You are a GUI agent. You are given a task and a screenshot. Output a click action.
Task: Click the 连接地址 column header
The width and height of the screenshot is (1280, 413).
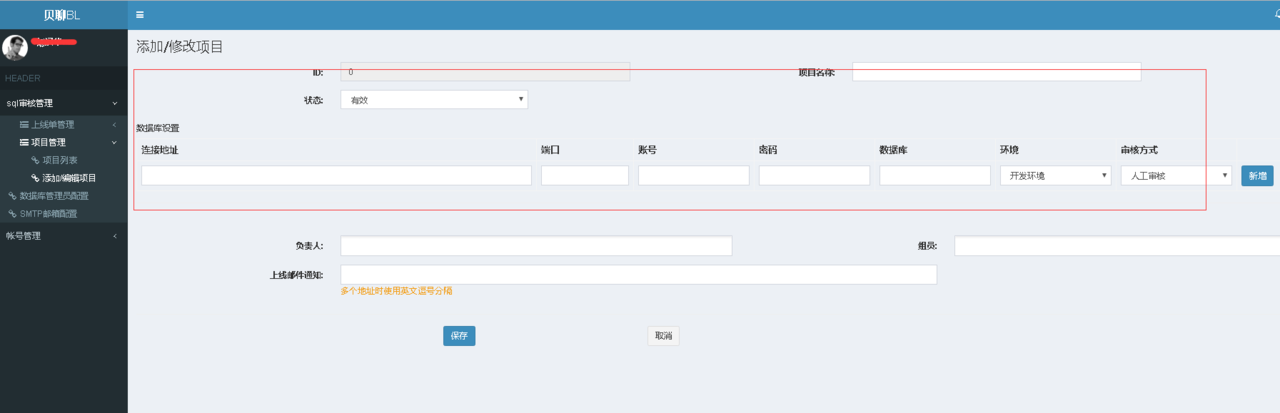point(160,150)
